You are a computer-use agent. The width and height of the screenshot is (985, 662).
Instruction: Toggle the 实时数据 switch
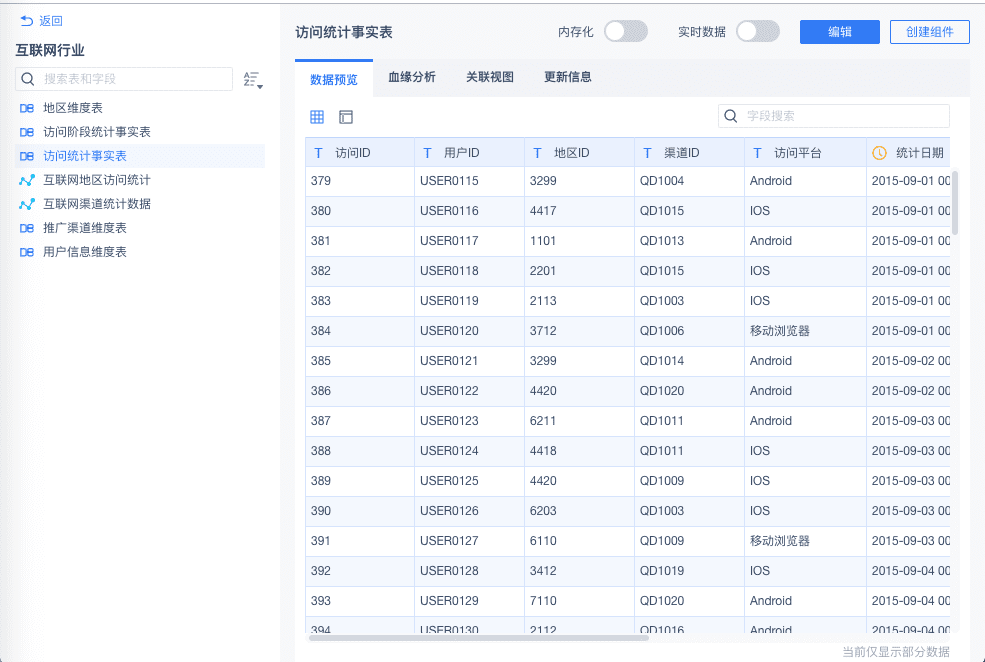click(757, 32)
